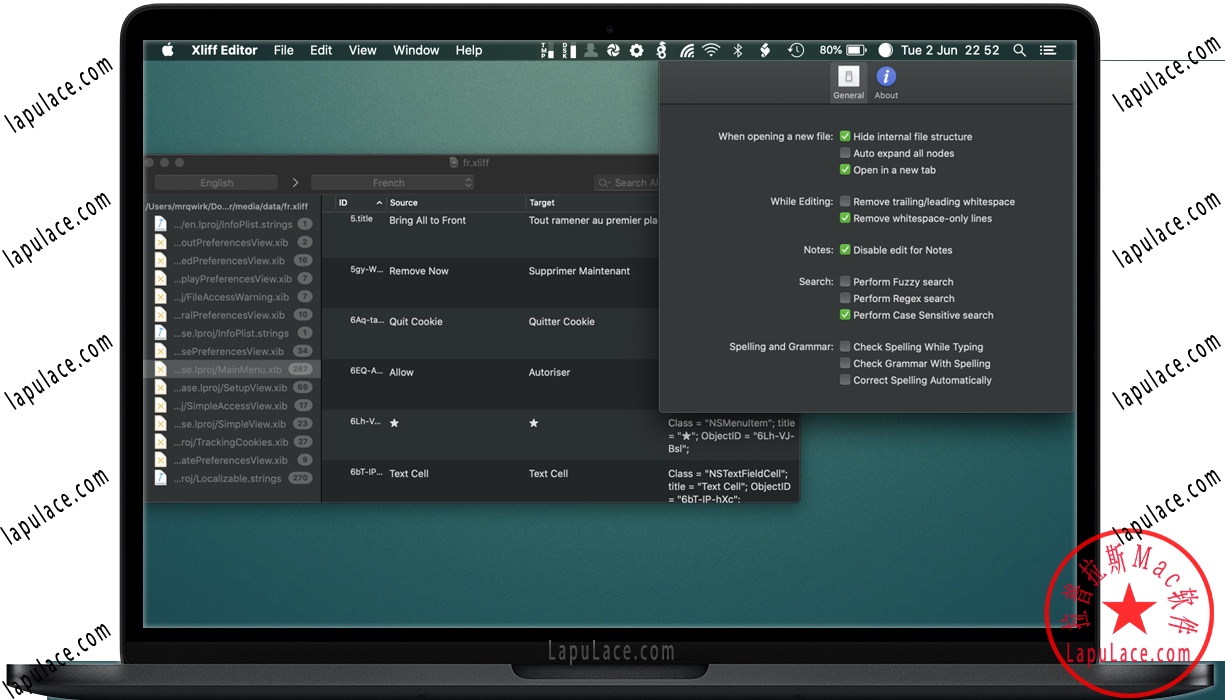The image size is (1225, 700).
Task: Click file icon beside en.lproj/InfoPlist.strings
Action: pyautogui.click(x=160, y=224)
